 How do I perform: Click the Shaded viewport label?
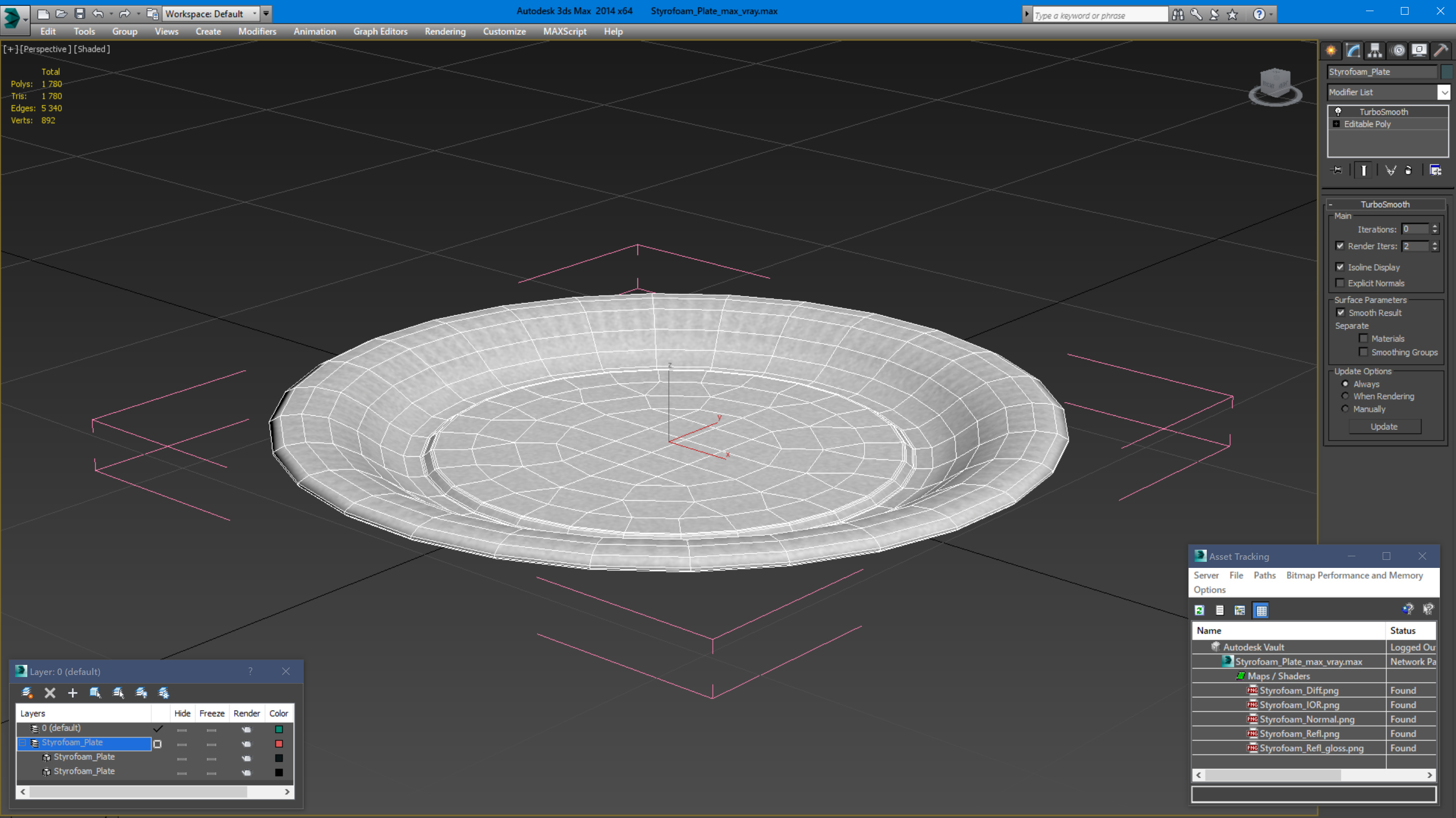pos(92,49)
